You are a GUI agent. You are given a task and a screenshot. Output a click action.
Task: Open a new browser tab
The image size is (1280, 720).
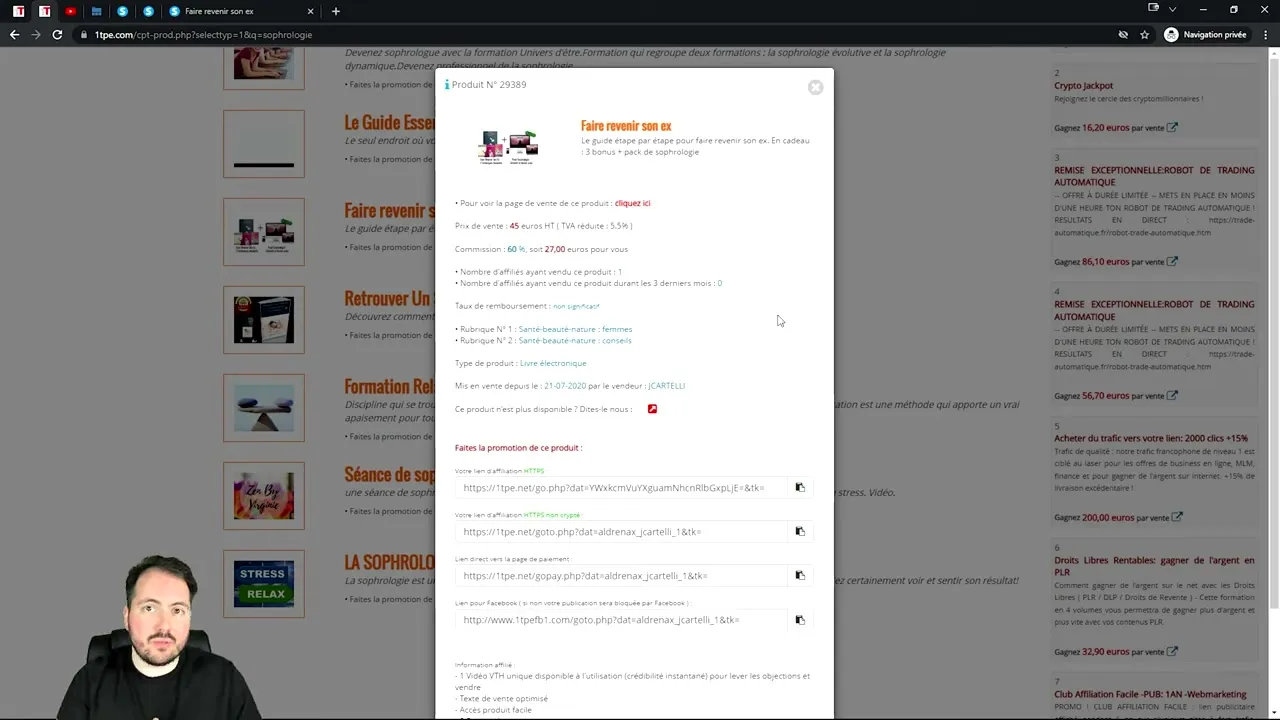[335, 11]
